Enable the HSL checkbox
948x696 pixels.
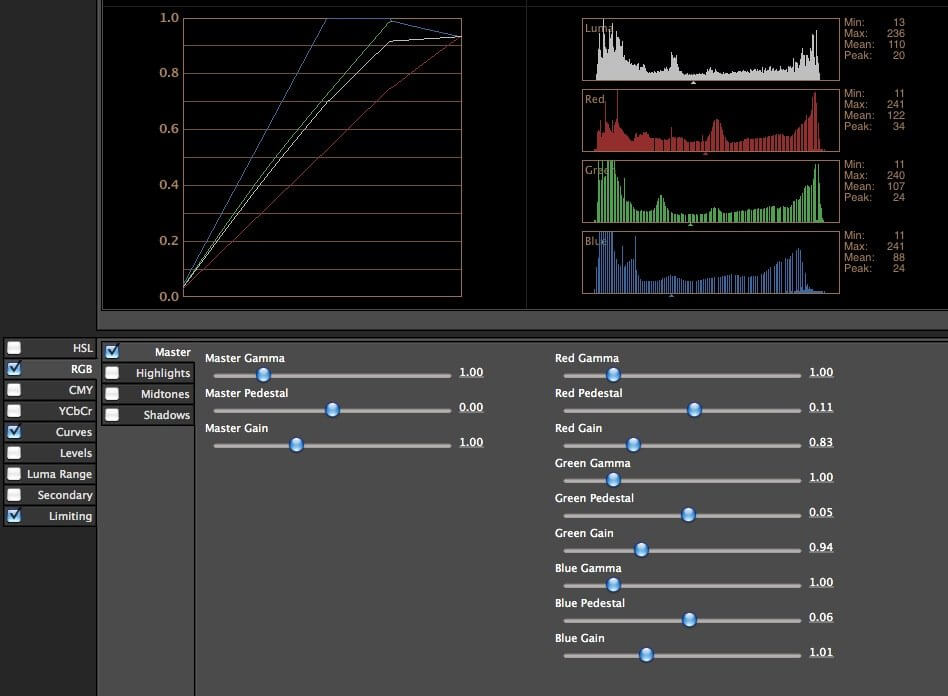point(14,348)
